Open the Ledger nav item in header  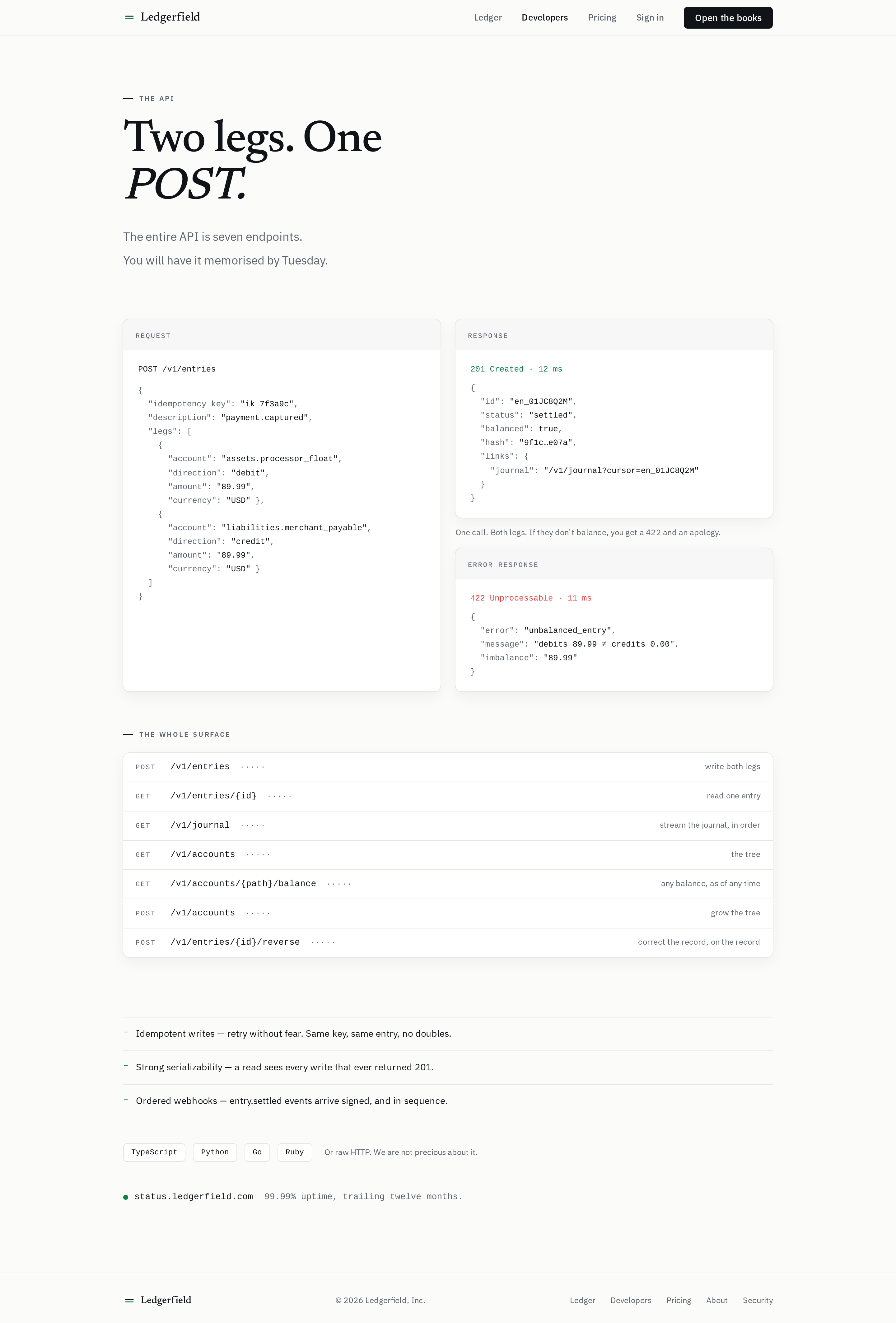(x=488, y=18)
